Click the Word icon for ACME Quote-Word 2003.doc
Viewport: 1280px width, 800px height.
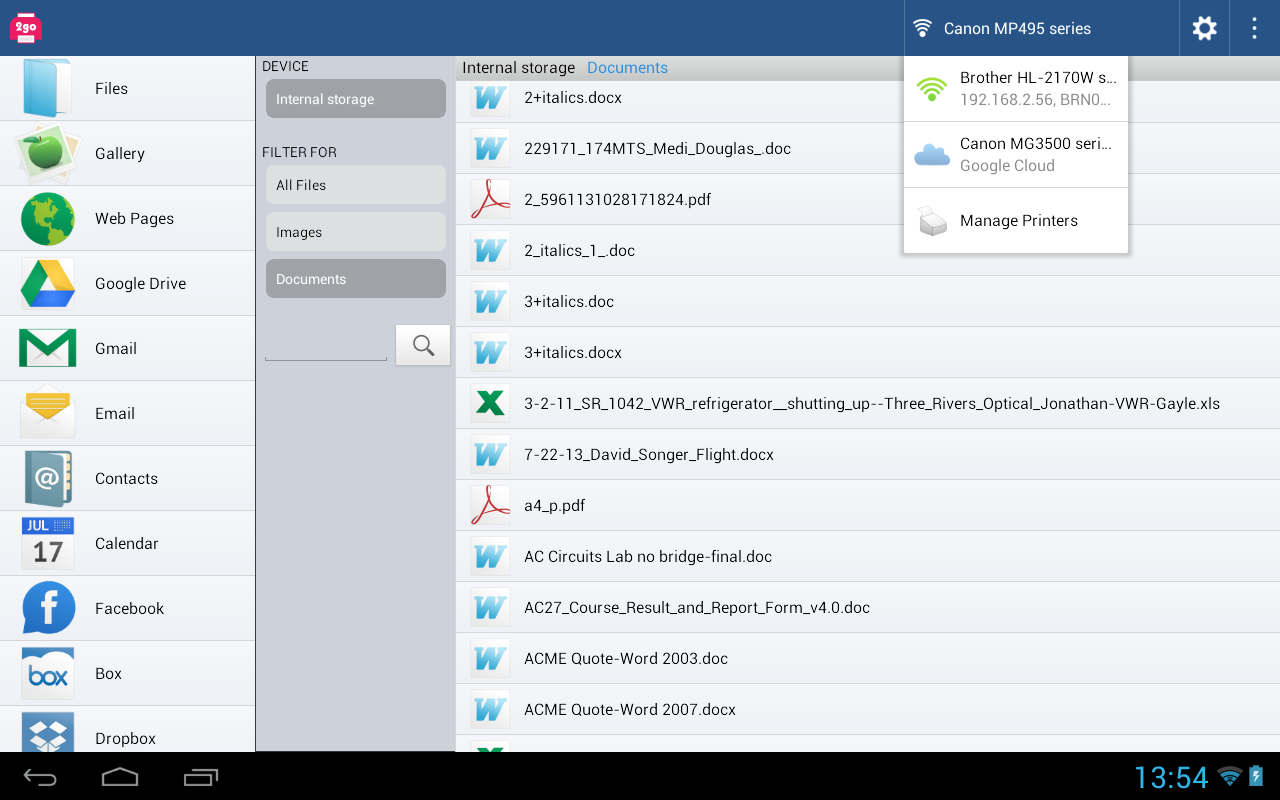pos(490,658)
